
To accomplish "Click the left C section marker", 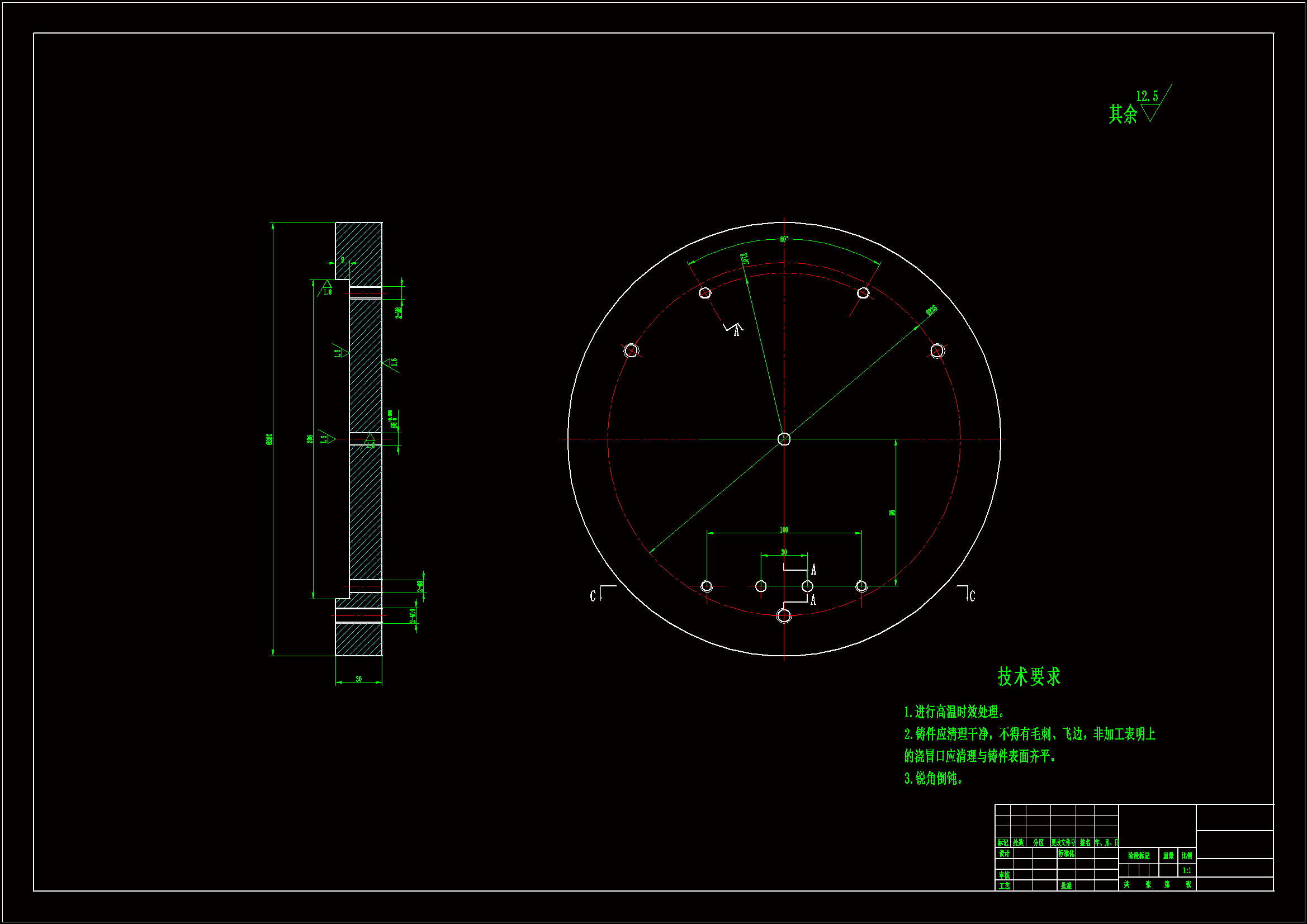I will coord(594,595).
